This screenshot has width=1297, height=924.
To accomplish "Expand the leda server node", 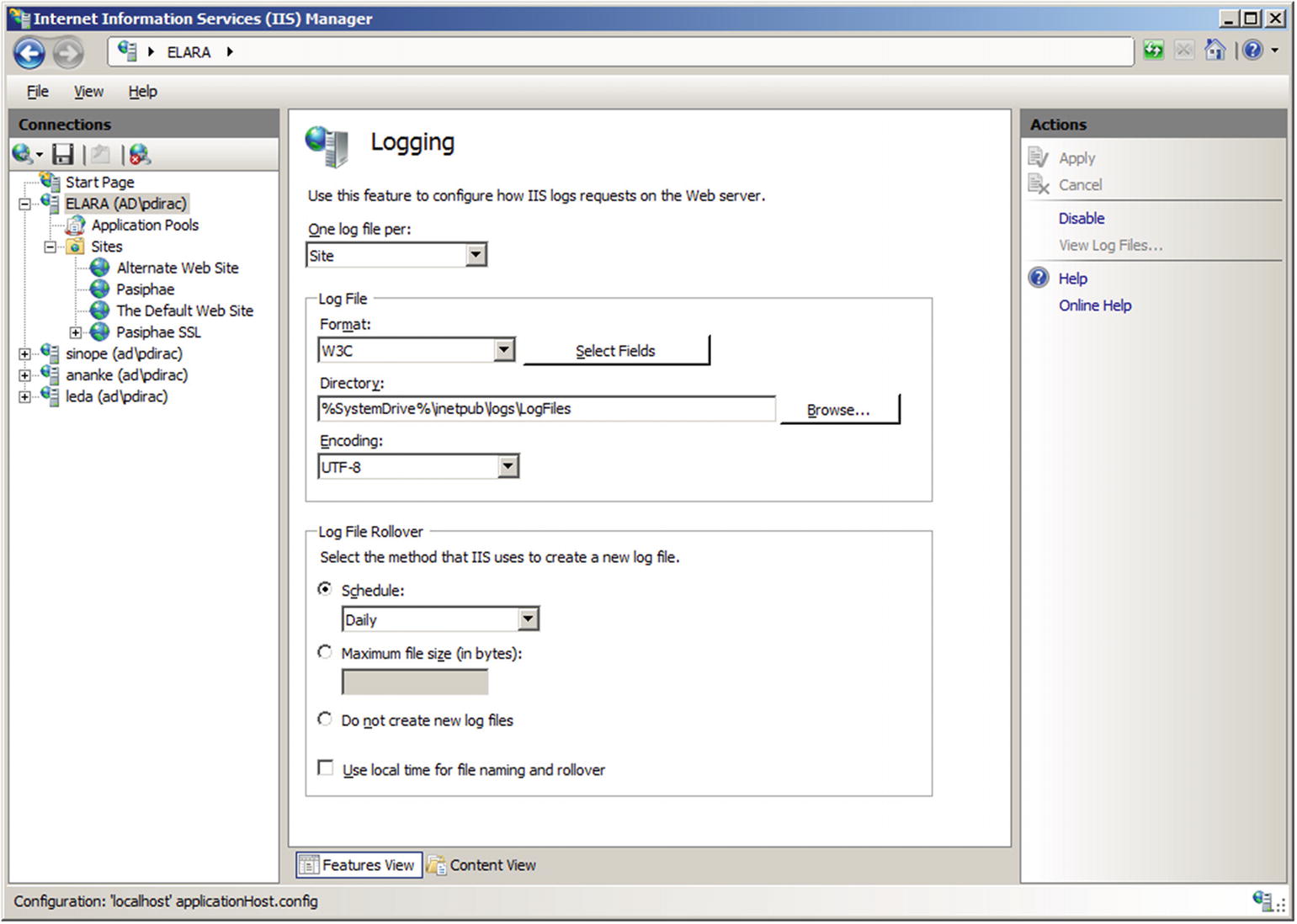I will 24,396.
